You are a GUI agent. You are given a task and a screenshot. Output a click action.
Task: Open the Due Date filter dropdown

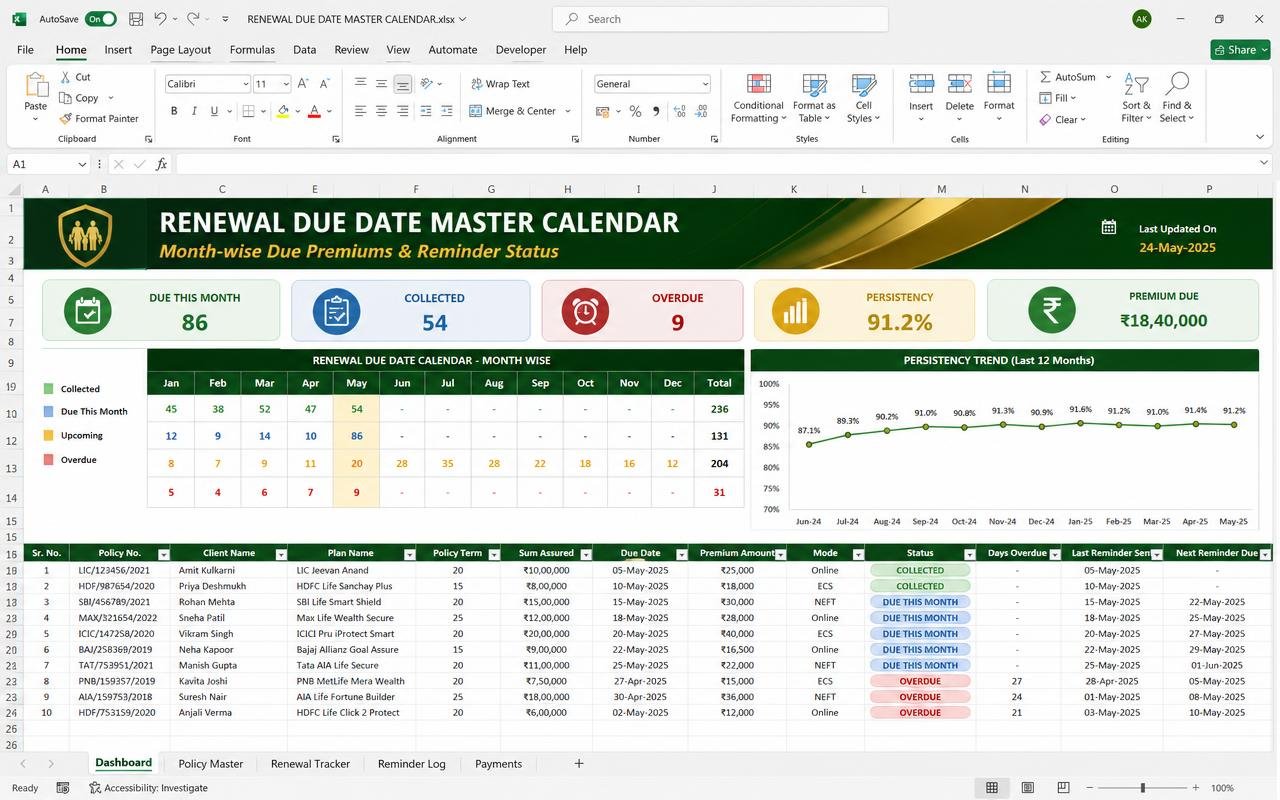click(681, 554)
